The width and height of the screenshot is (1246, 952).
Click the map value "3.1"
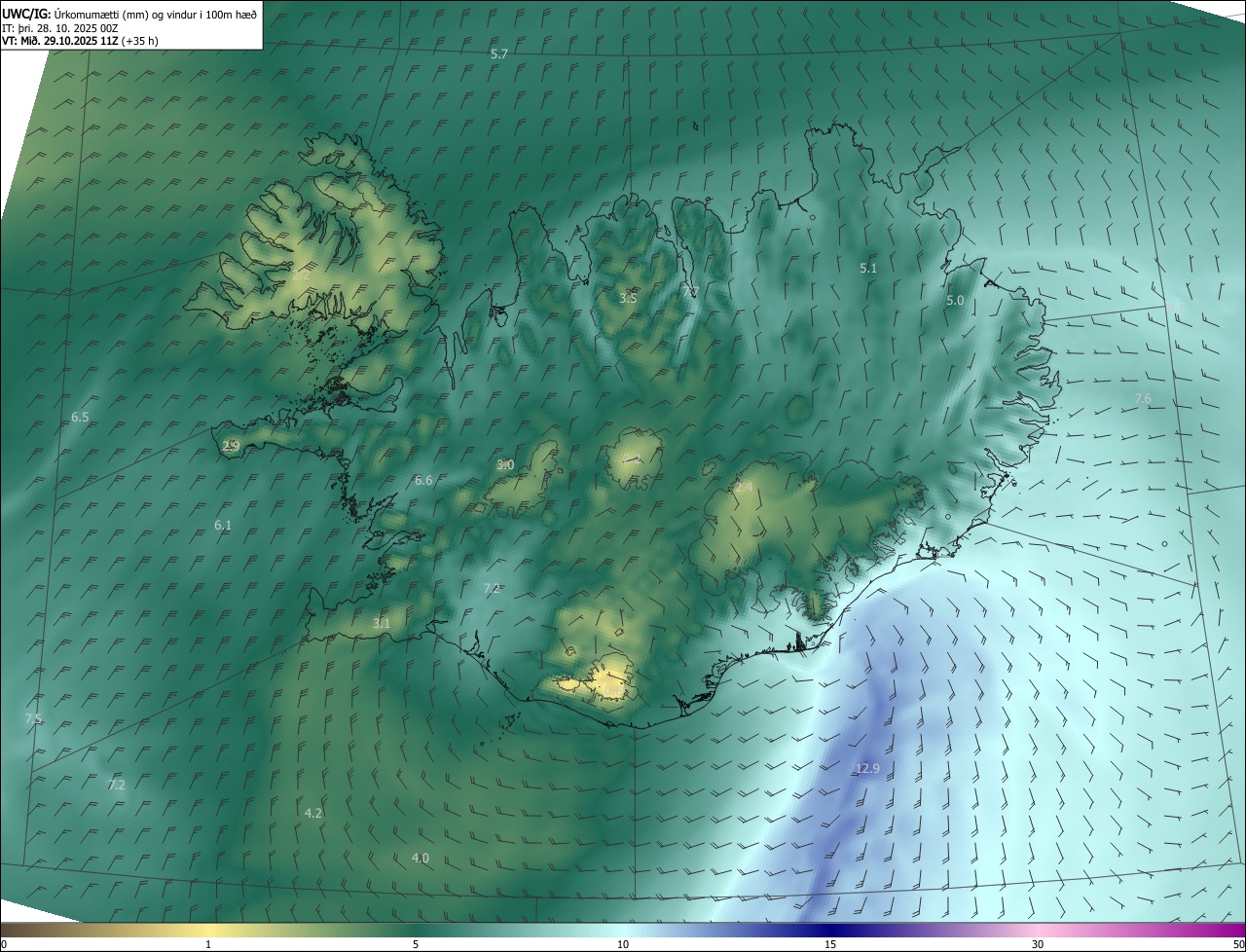click(382, 624)
